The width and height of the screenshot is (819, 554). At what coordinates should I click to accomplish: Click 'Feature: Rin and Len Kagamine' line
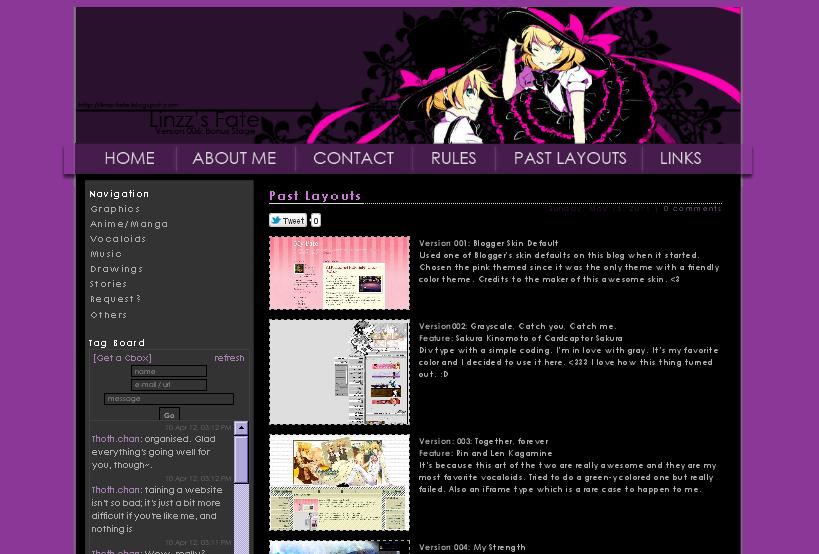[485, 453]
